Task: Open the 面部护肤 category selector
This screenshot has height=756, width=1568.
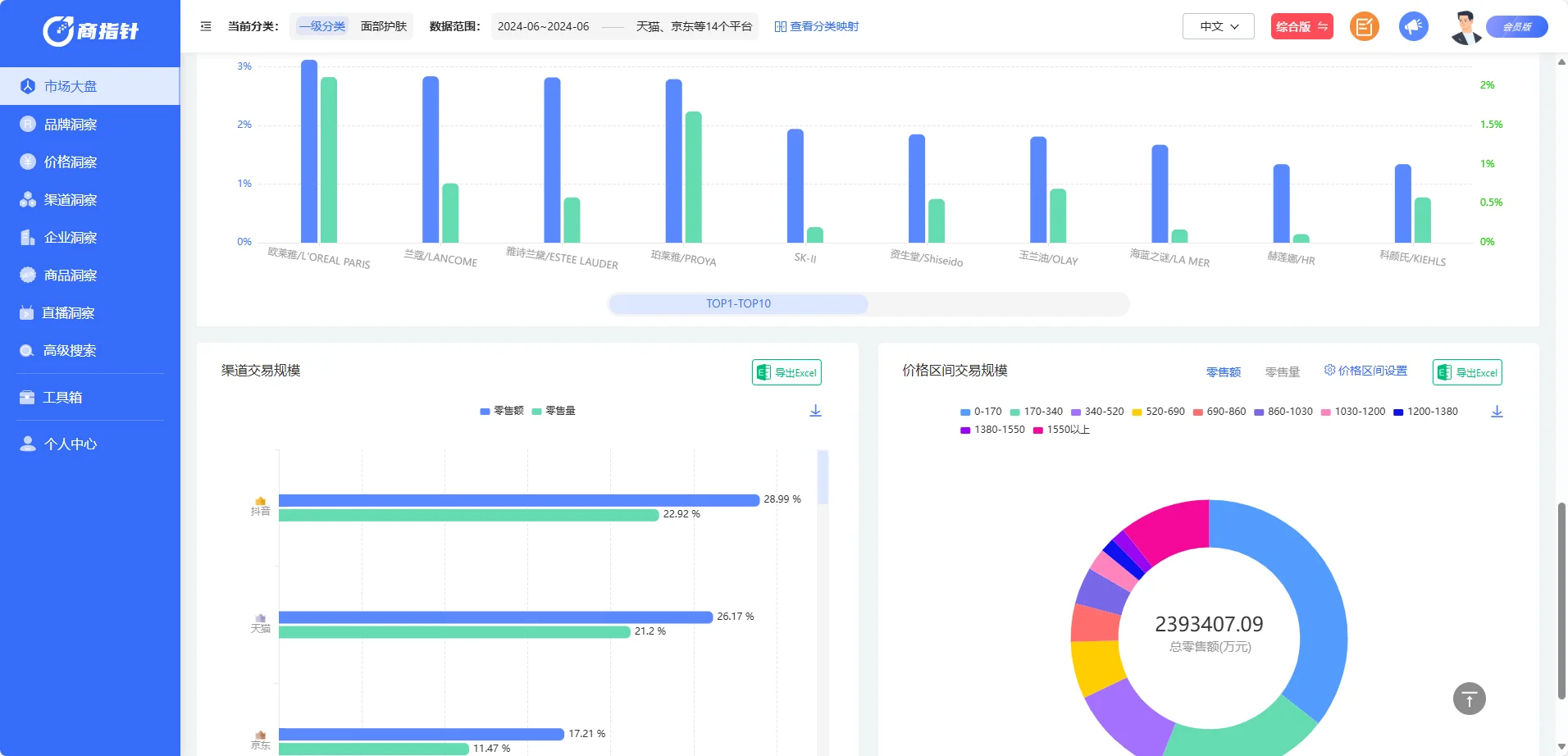Action: click(x=384, y=26)
